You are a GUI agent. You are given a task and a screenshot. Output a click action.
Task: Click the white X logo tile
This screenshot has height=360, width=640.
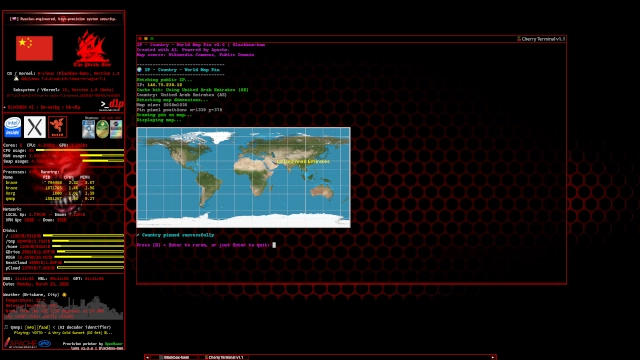point(35,127)
